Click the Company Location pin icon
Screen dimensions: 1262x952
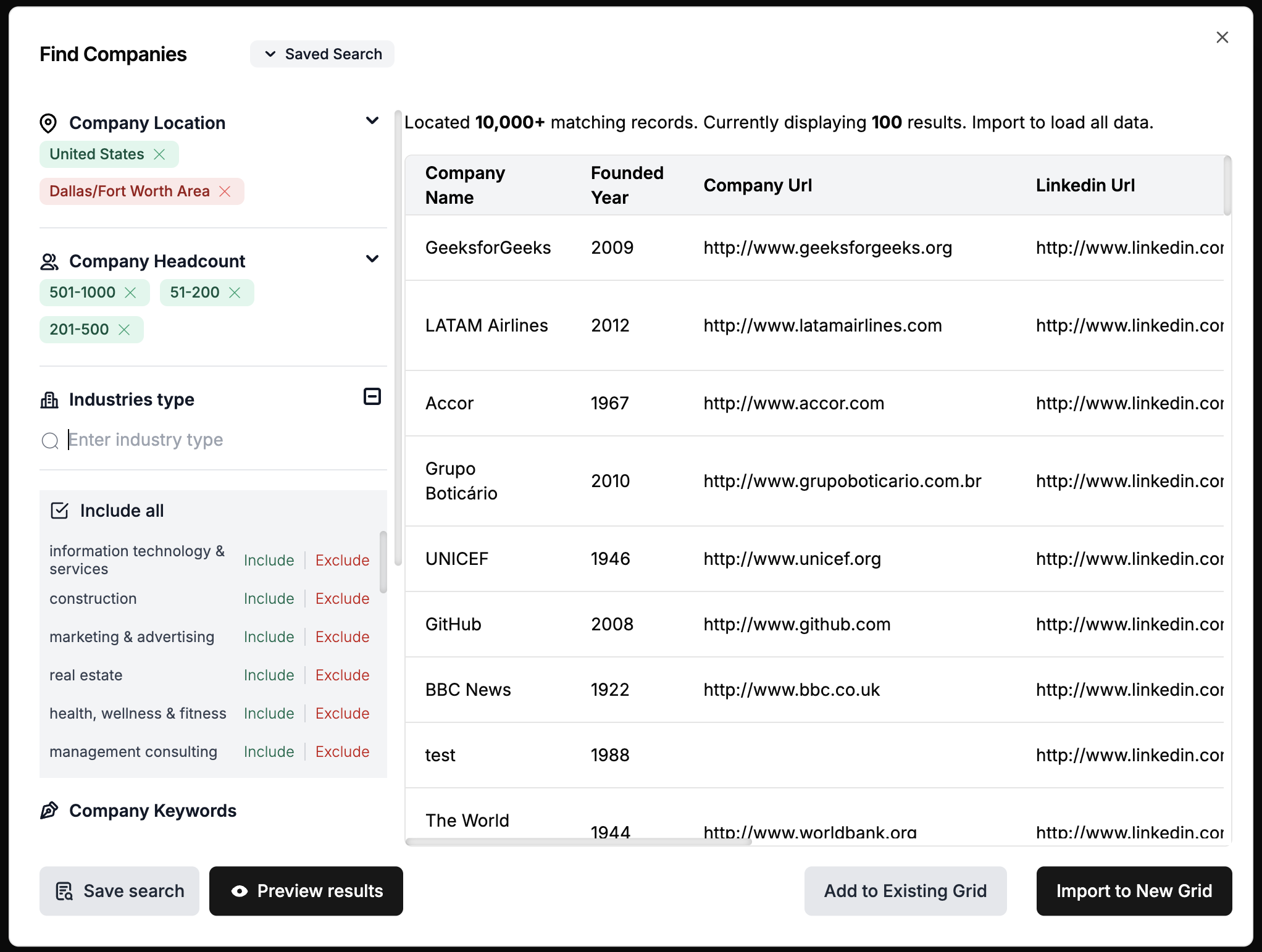[x=48, y=123]
